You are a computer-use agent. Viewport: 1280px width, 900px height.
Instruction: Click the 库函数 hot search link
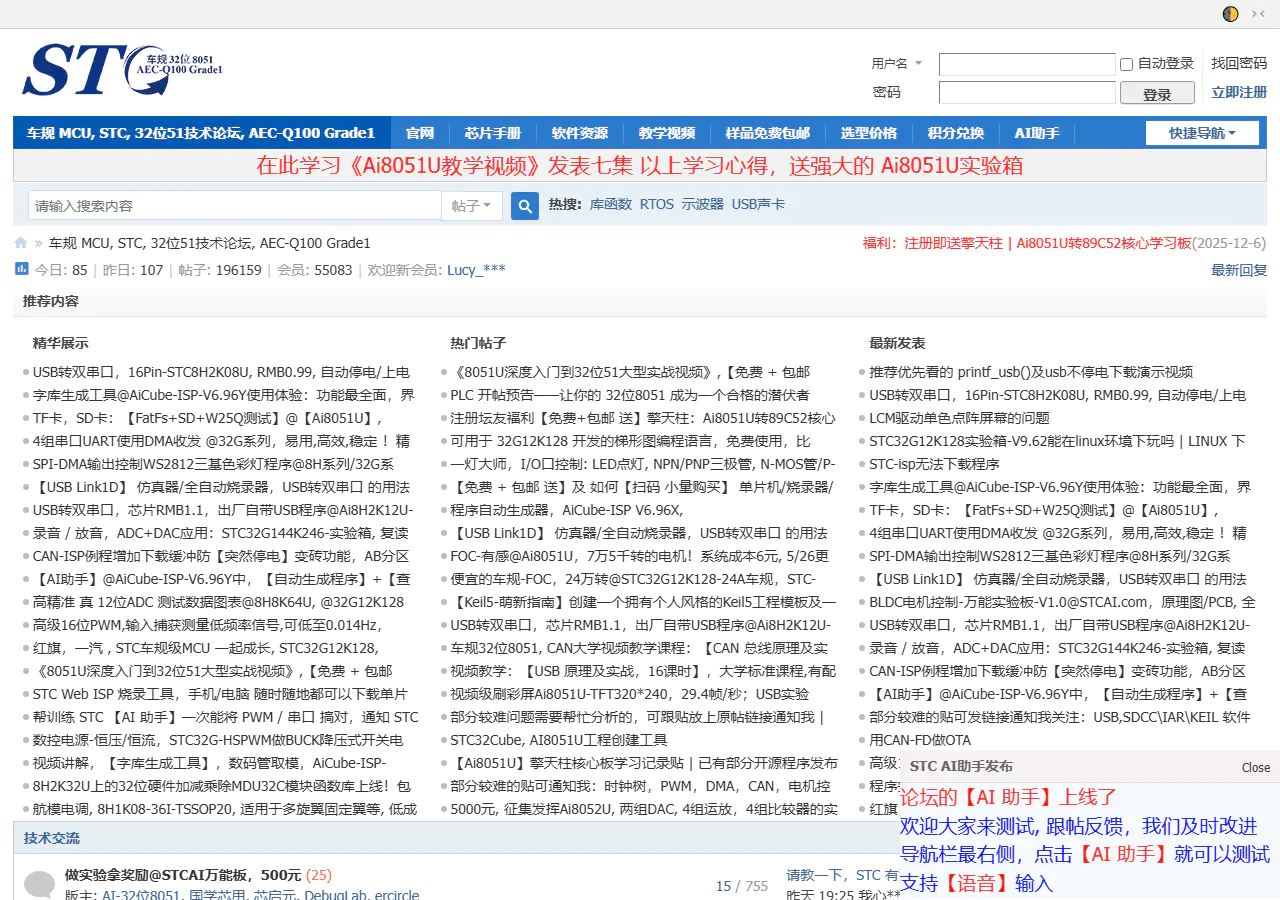pyautogui.click(x=611, y=204)
